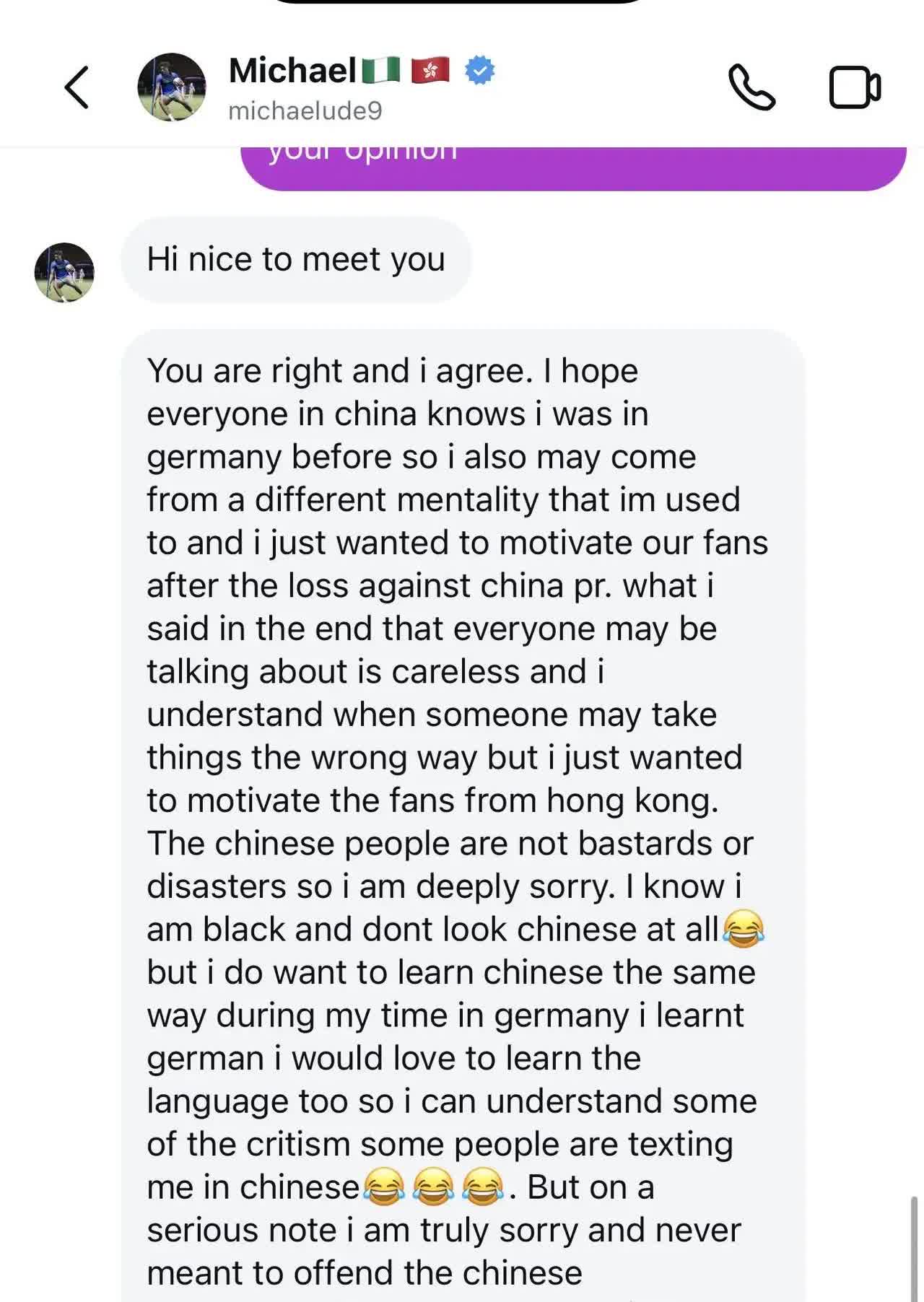Screen dimensions: 924x1302
Task: Click the Nigerian flag emoji in header
Action: coord(380,71)
